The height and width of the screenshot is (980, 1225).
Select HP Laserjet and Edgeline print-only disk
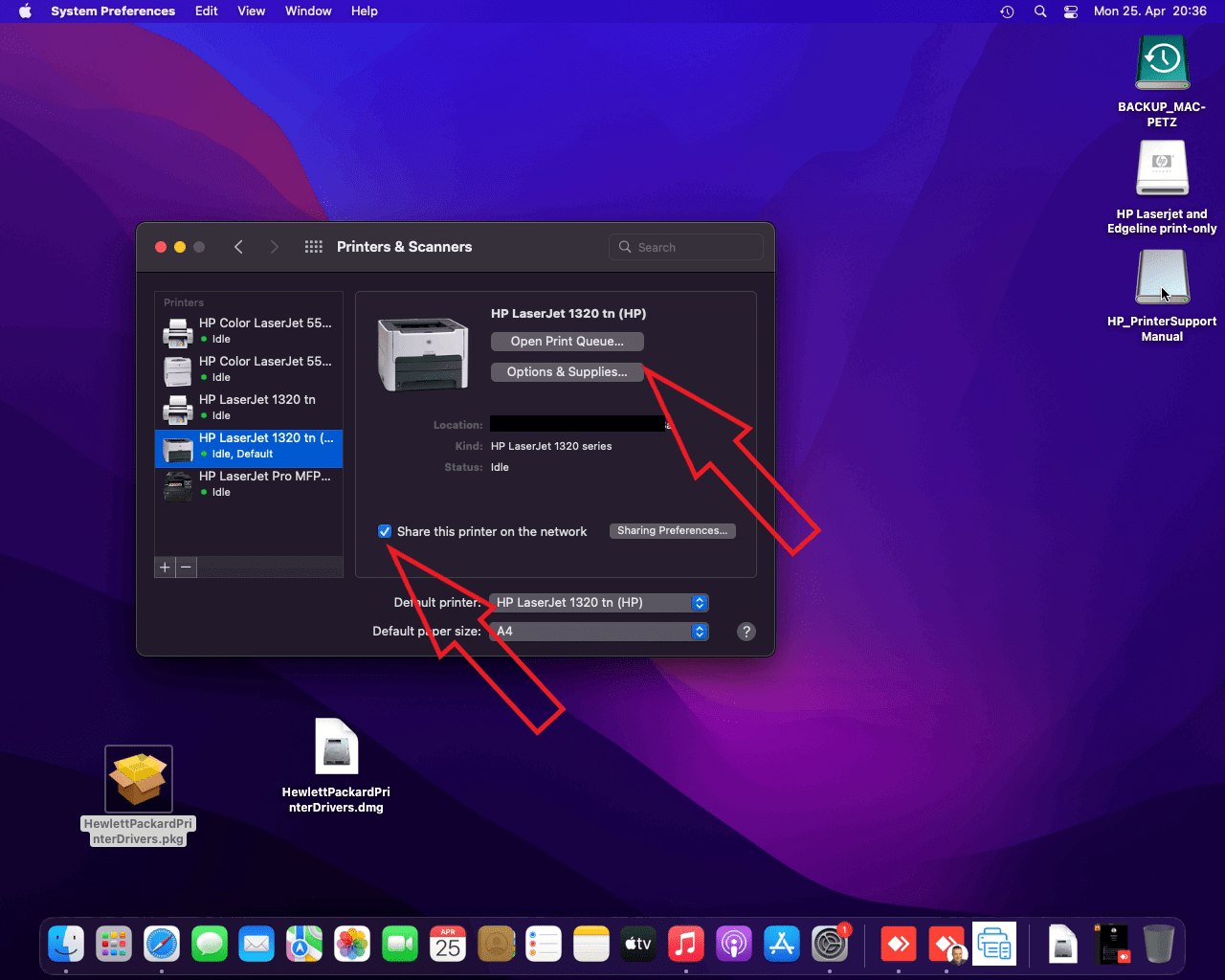coord(1162,168)
